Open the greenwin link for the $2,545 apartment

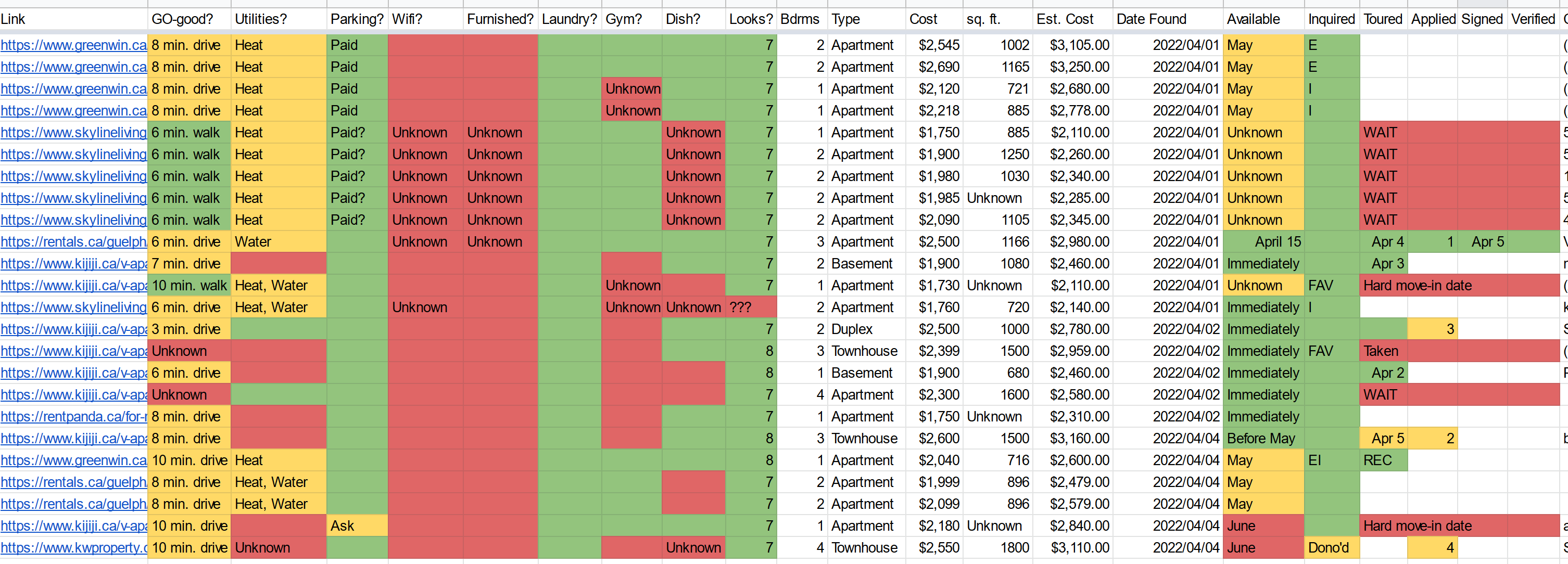click(73, 45)
